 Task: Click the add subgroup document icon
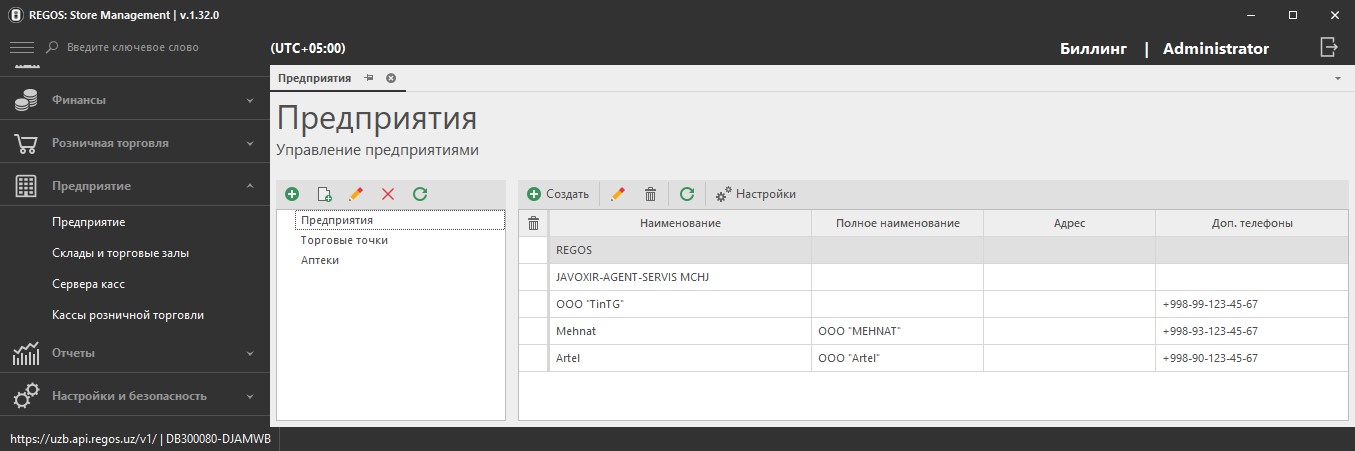coord(324,194)
